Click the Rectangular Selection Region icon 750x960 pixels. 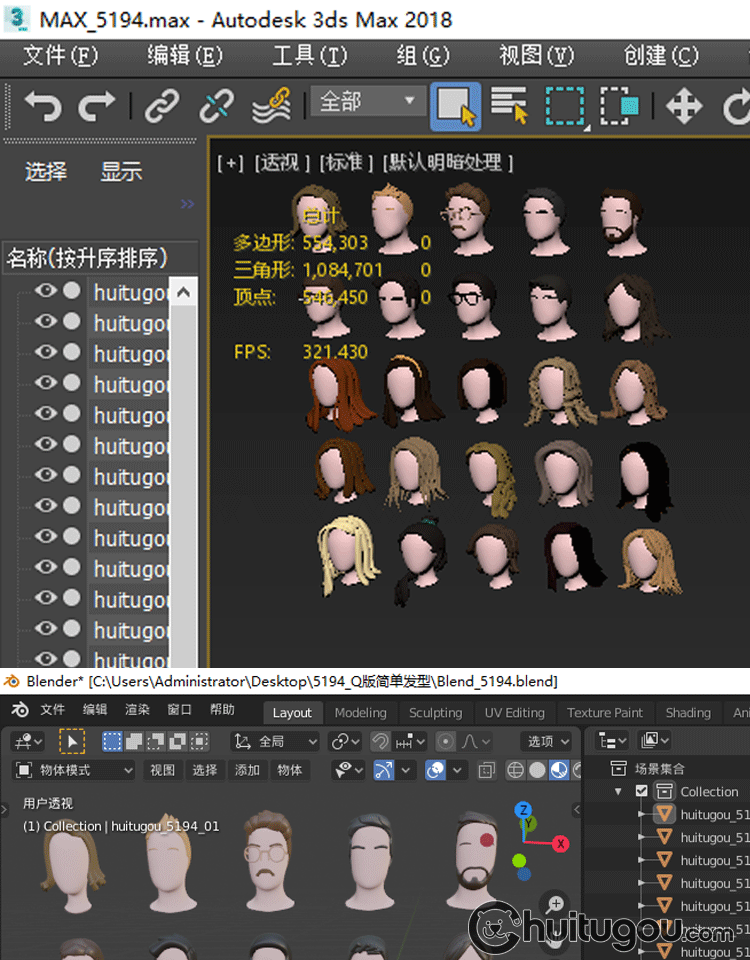point(565,106)
